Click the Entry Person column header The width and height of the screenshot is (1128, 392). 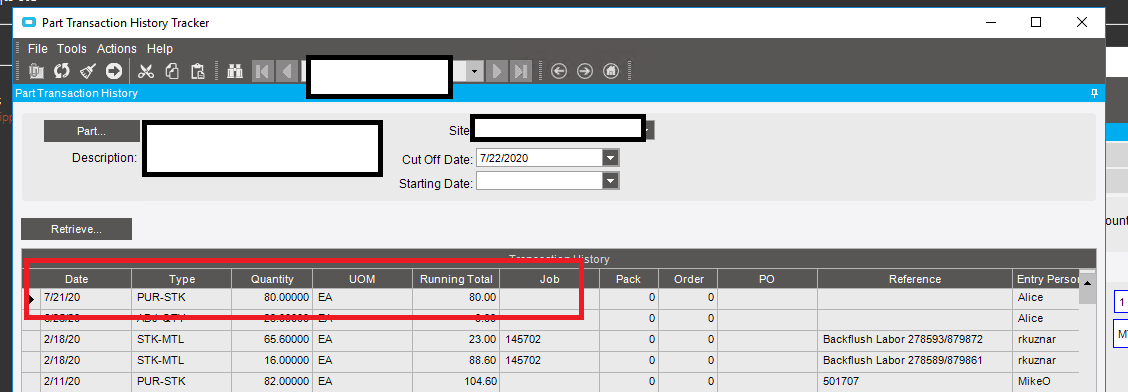click(x=1046, y=279)
